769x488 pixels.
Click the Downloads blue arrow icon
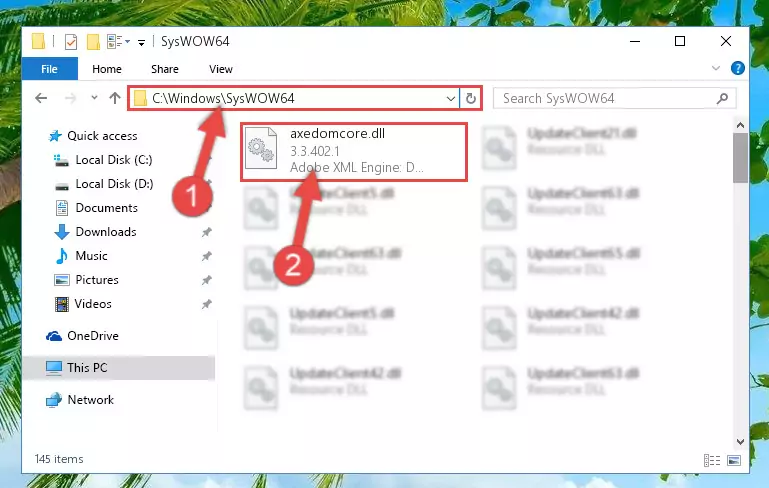click(62, 232)
